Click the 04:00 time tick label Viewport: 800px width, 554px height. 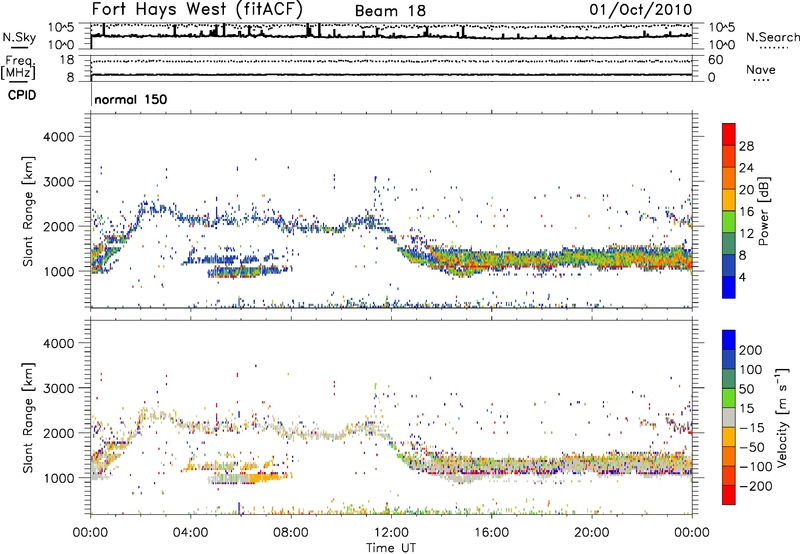coord(191,533)
